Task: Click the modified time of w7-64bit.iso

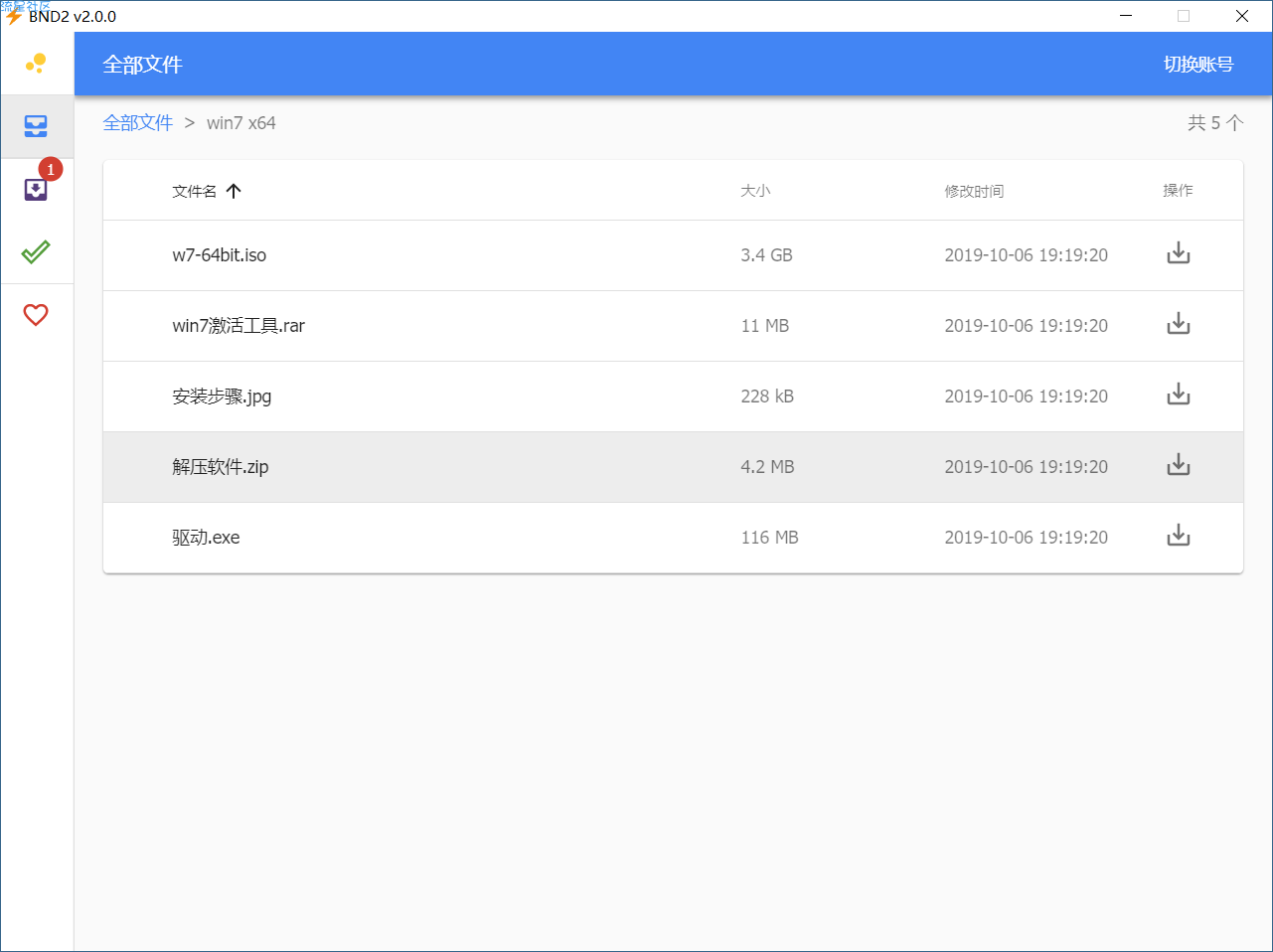Action: (x=1026, y=255)
